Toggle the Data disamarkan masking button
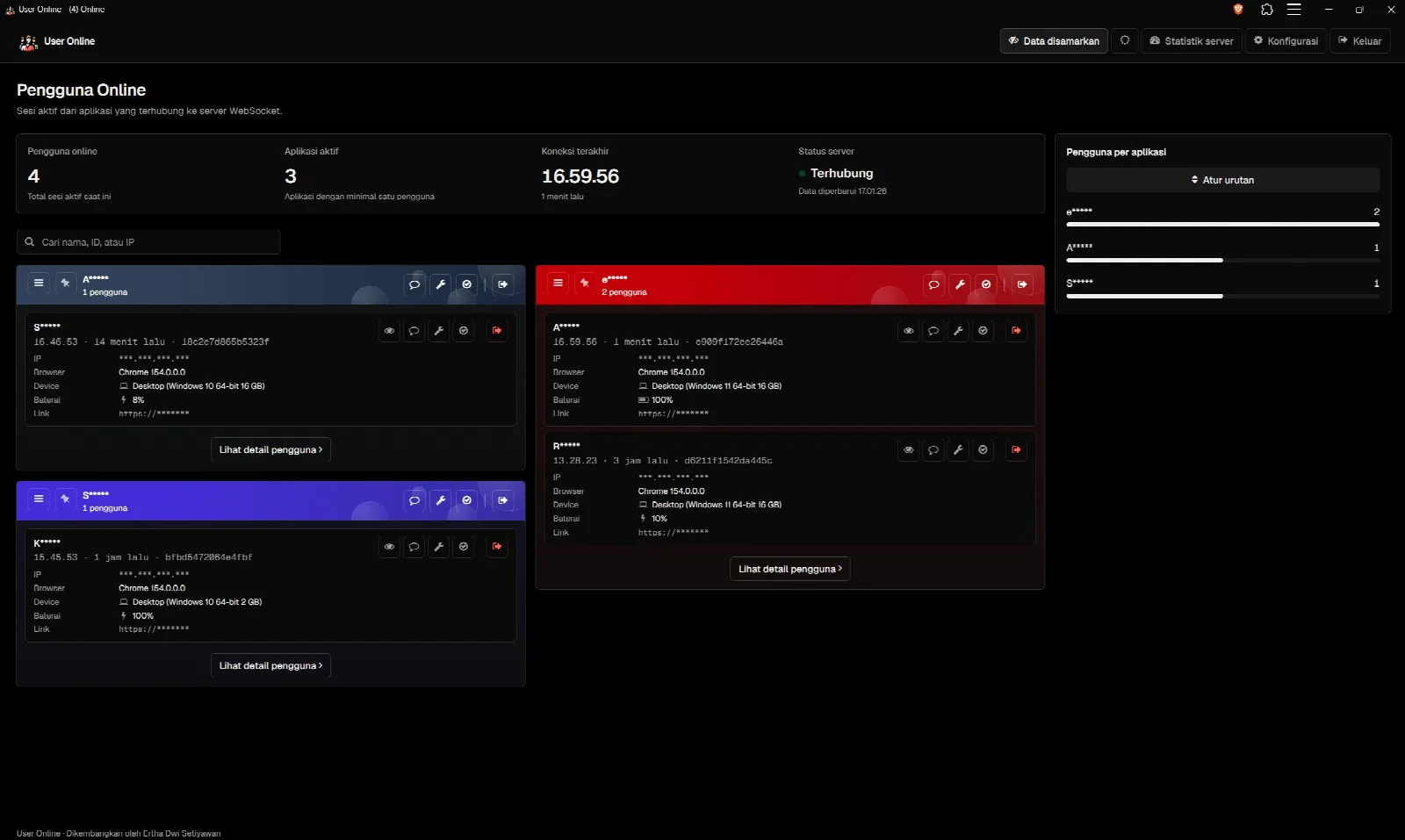Viewport: 1405px width, 840px height. point(1054,41)
